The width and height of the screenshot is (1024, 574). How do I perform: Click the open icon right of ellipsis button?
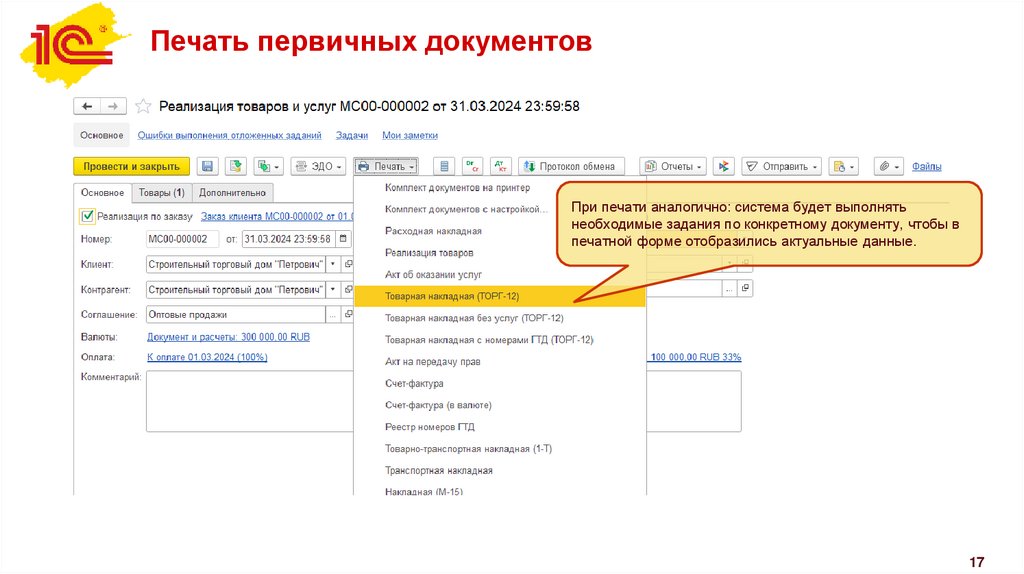point(745,288)
